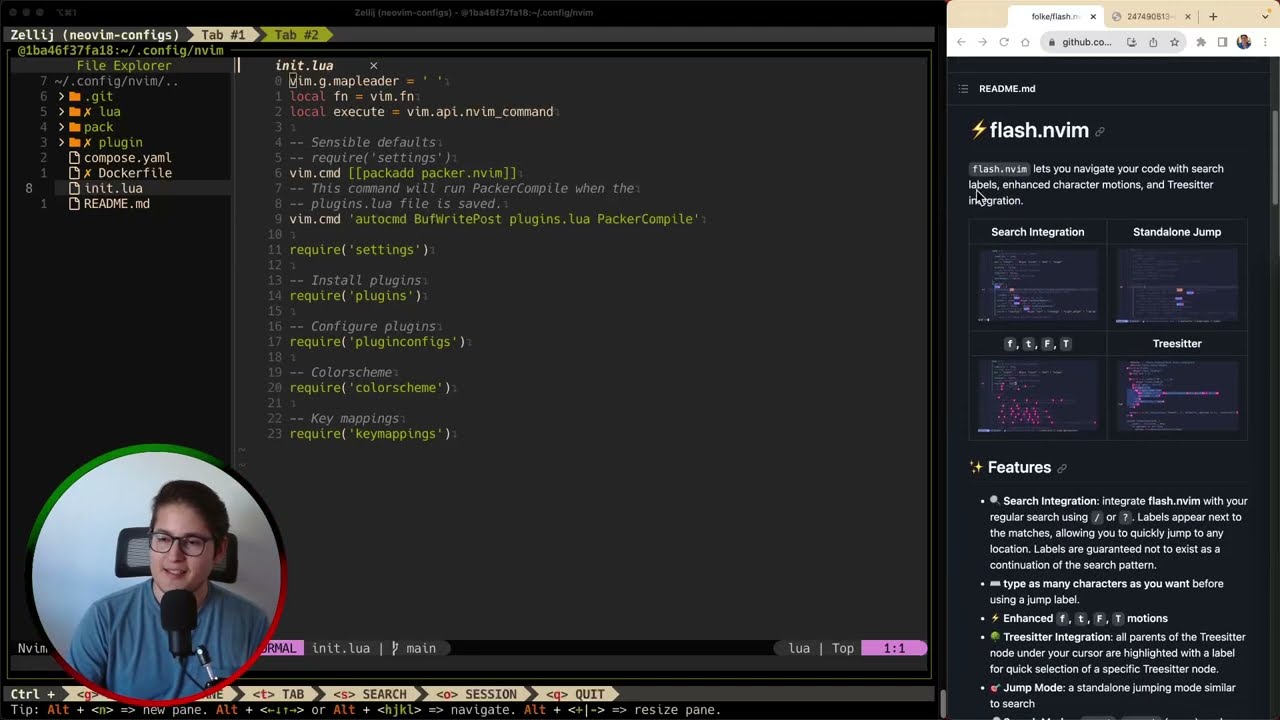1280x720 pixels.
Task: Click the Dockerfile file icon
Action: [x=74, y=173]
